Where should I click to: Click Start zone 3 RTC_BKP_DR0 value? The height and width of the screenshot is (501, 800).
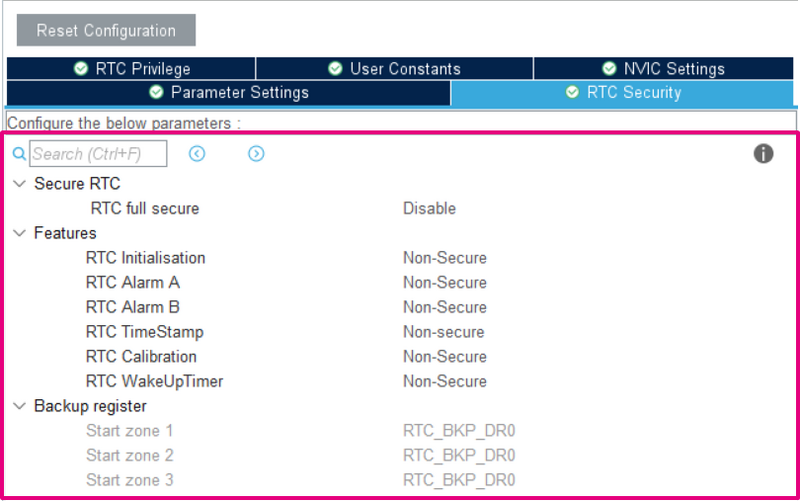point(459,480)
